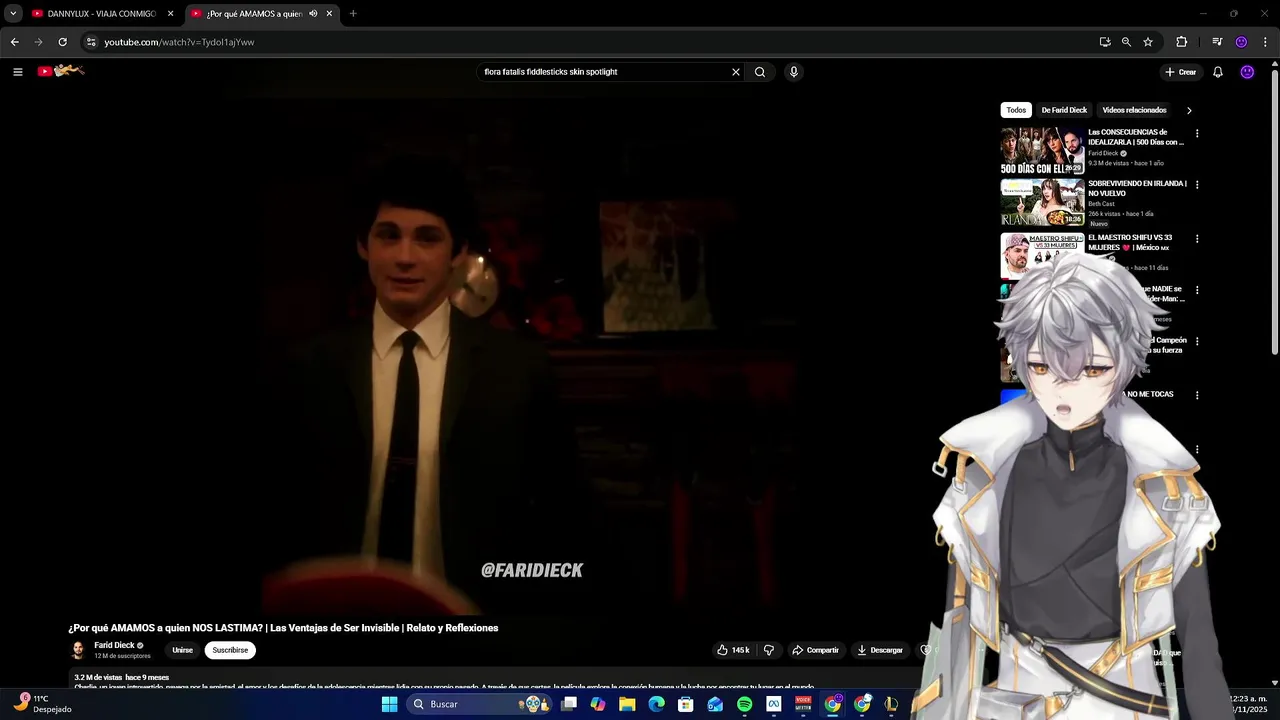Click the taskbar Buscar search box
This screenshot has width=1280, height=720.
coord(480,704)
